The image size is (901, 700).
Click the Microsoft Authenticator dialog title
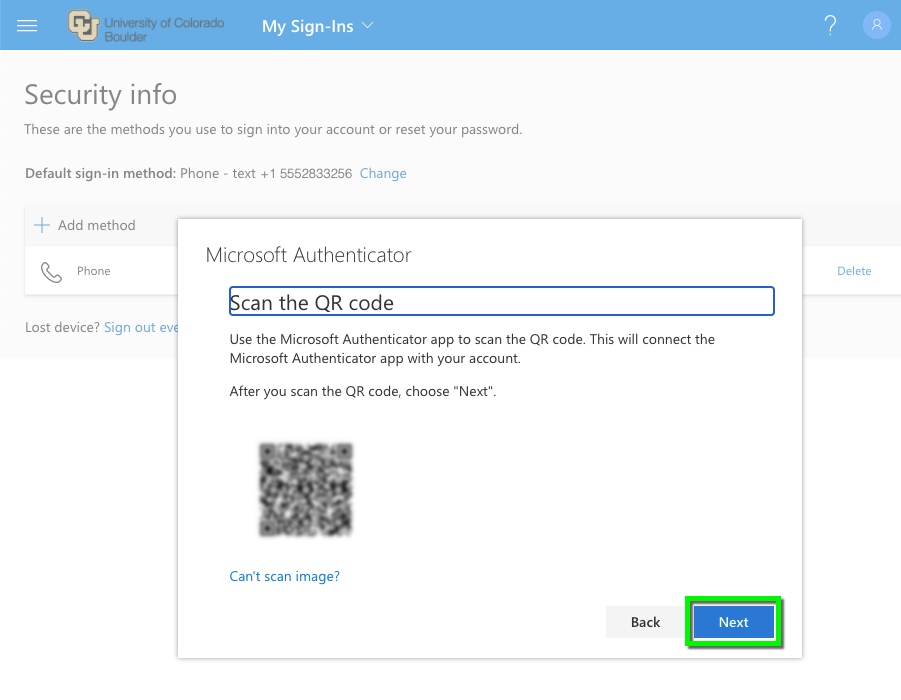pos(309,255)
